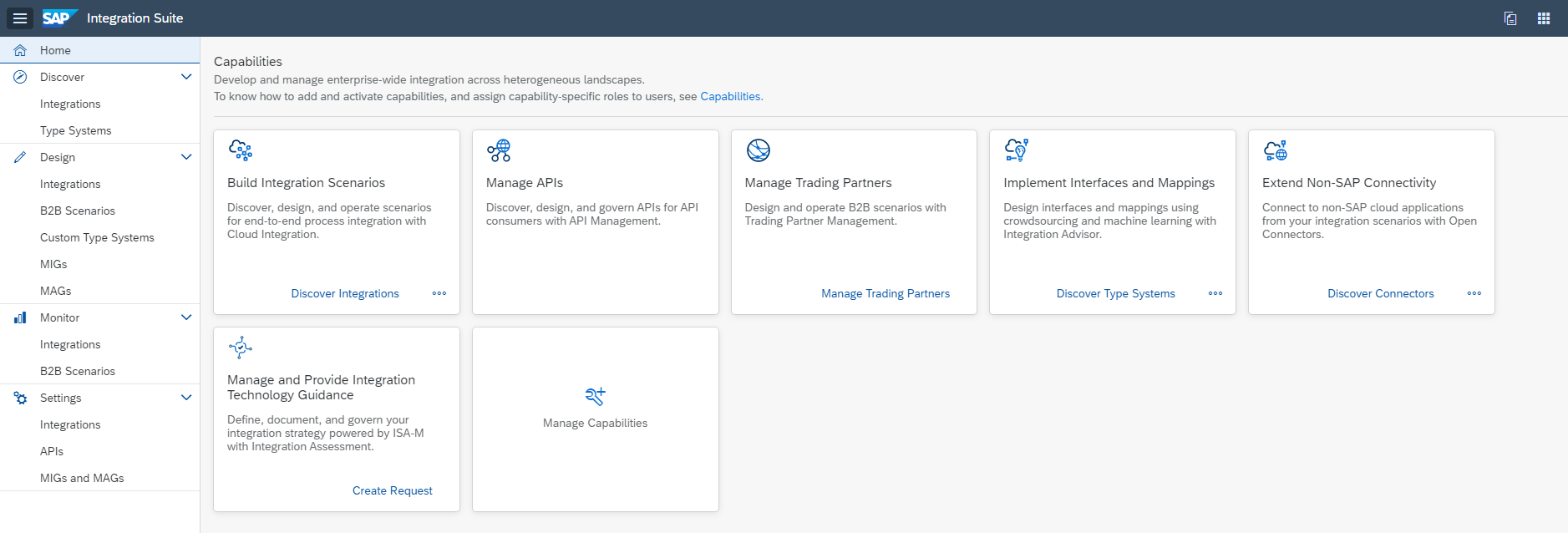1568x533 pixels.
Task: Click the Manage APIs card icon
Action: pos(499,150)
